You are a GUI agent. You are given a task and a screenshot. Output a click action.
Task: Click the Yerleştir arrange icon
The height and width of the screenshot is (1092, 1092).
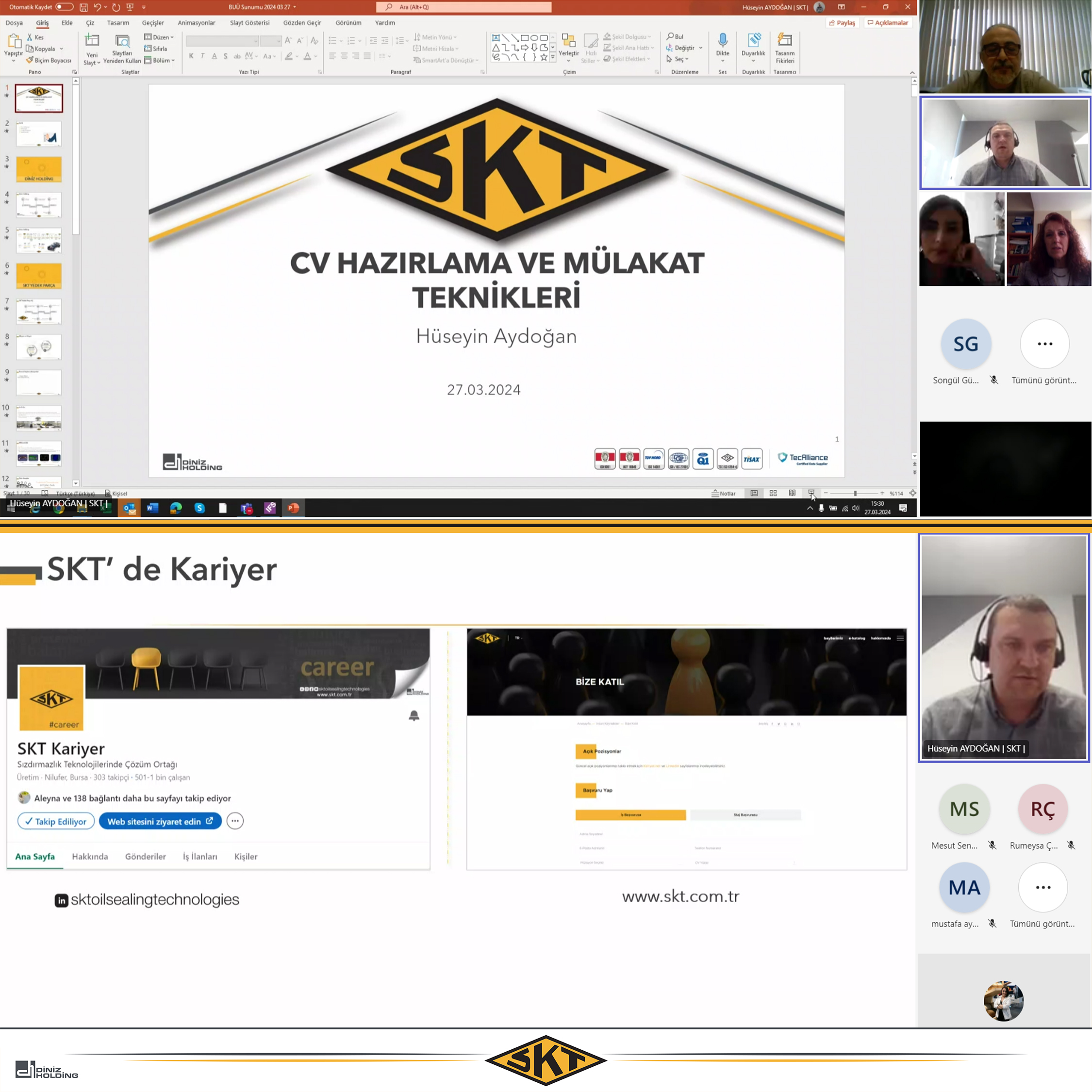pyautogui.click(x=569, y=41)
